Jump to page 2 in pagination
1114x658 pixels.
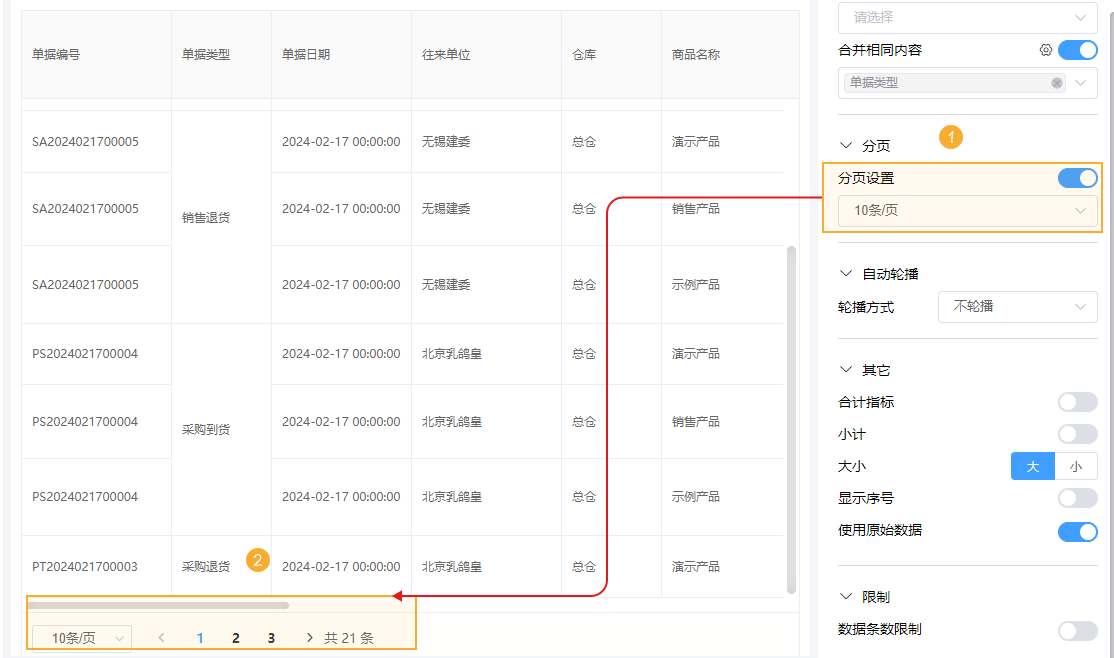236,637
